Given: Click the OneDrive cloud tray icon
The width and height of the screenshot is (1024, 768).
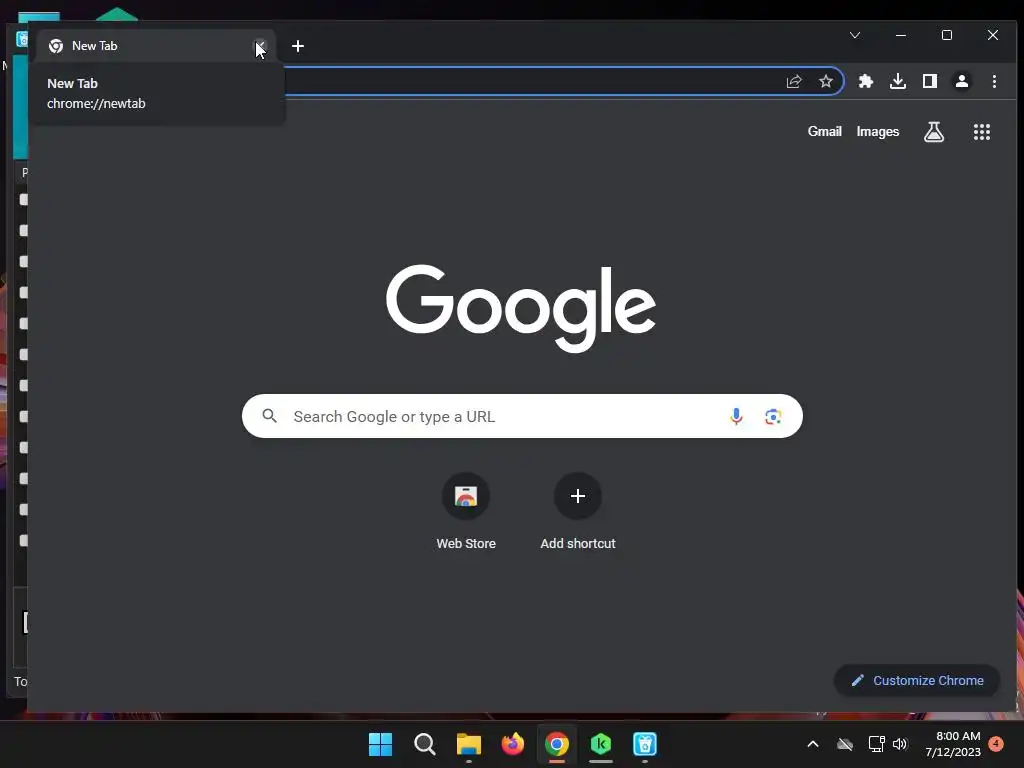Looking at the screenshot, I should click(845, 744).
